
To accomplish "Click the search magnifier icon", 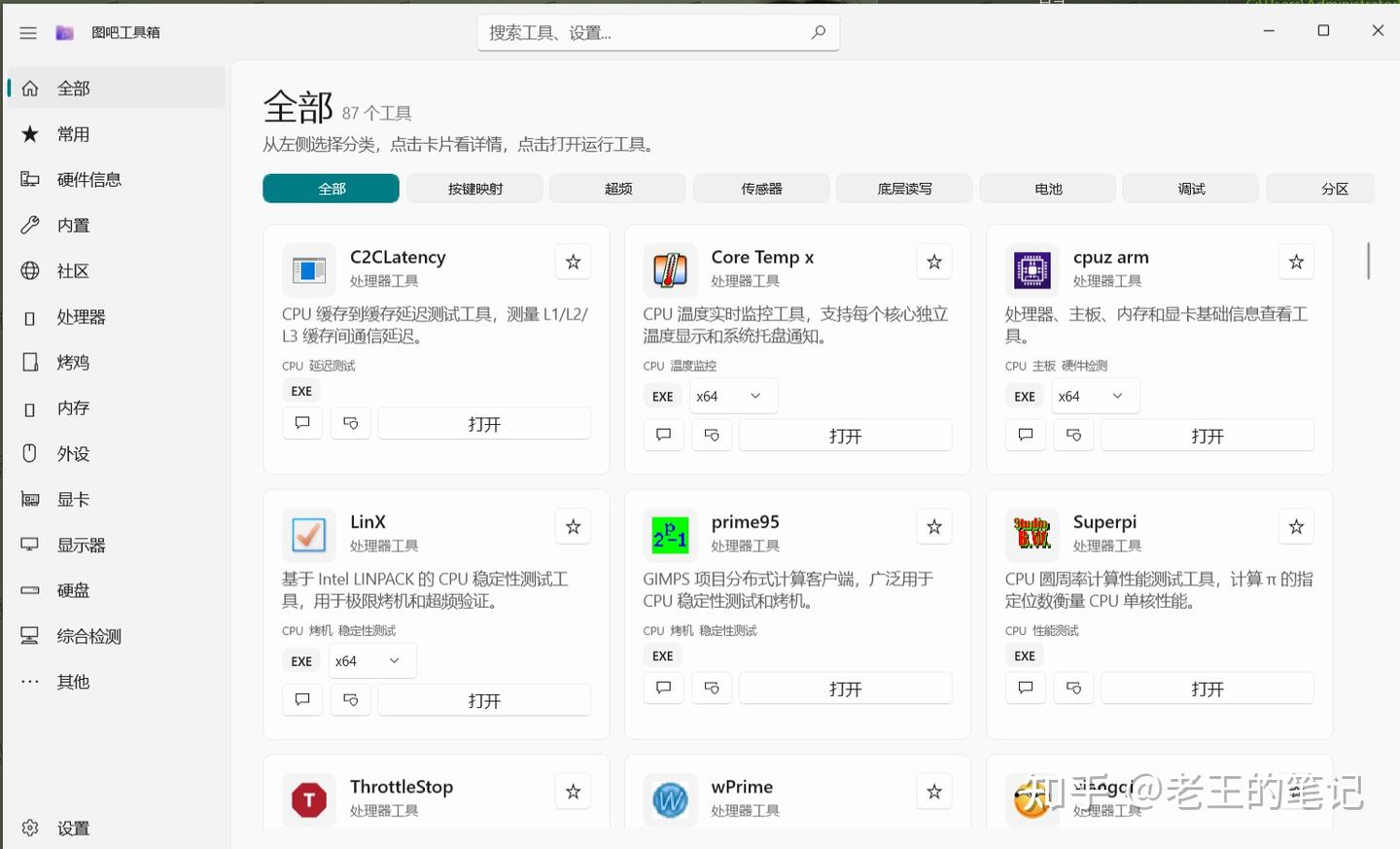I will [819, 32].
